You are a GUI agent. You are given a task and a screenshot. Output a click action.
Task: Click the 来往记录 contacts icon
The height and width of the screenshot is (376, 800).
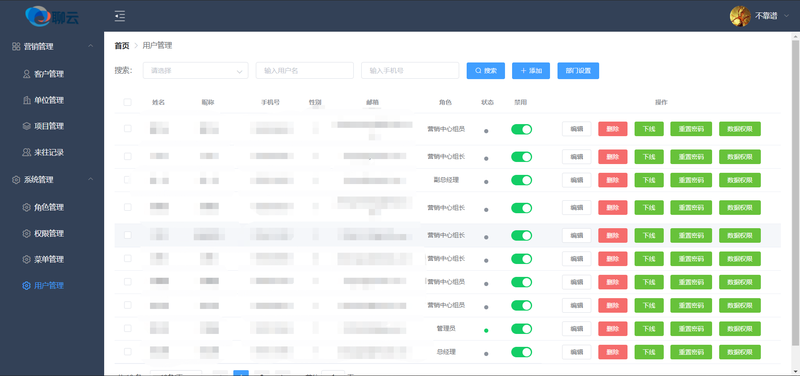click(27, 152)
